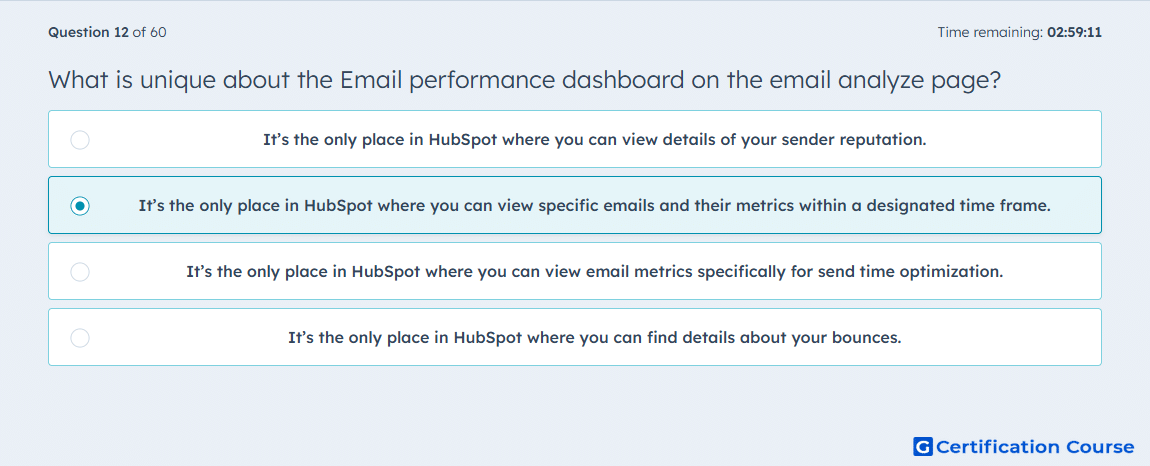Screen dimensions: 1150x466
Task: Click the "of 60" question count text
Action: [149, 32]
